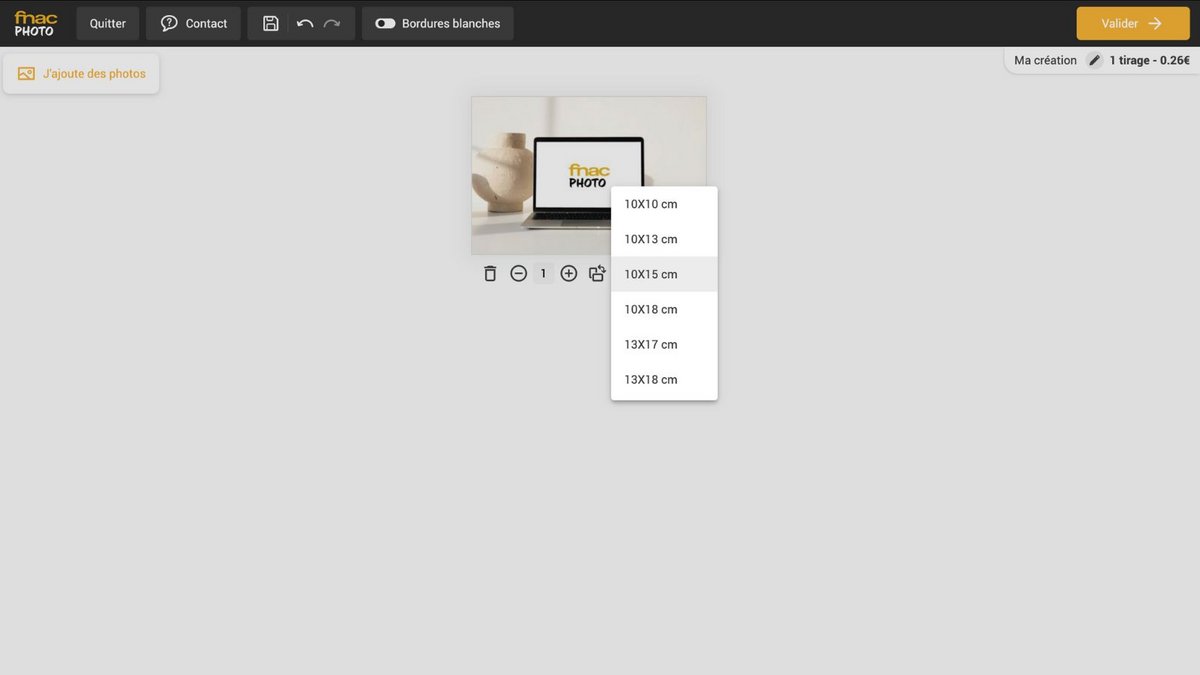
Task: Select 10X18 cm from the size list
Action: tap(651, 309)
